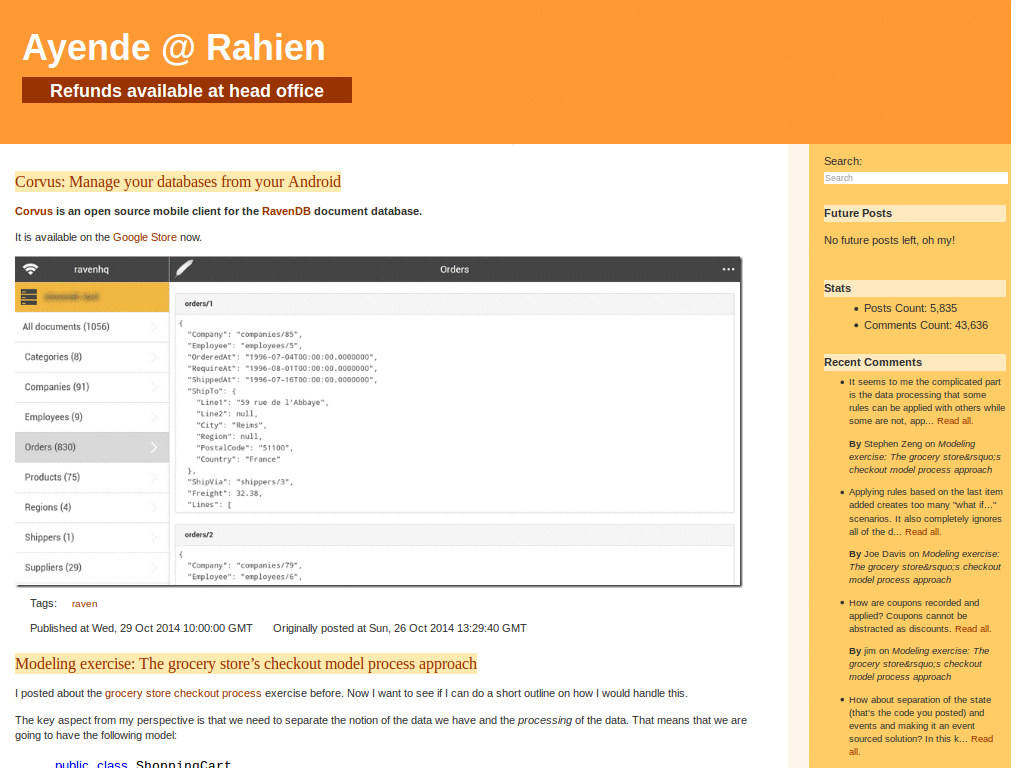Expand the Orders (830) chevron arrow
1024x768 pixels.
(154, 447)
